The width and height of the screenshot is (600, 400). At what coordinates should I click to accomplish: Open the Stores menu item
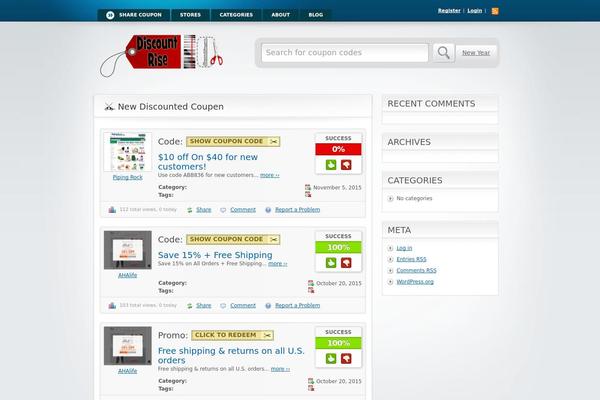tap(190, 15)
